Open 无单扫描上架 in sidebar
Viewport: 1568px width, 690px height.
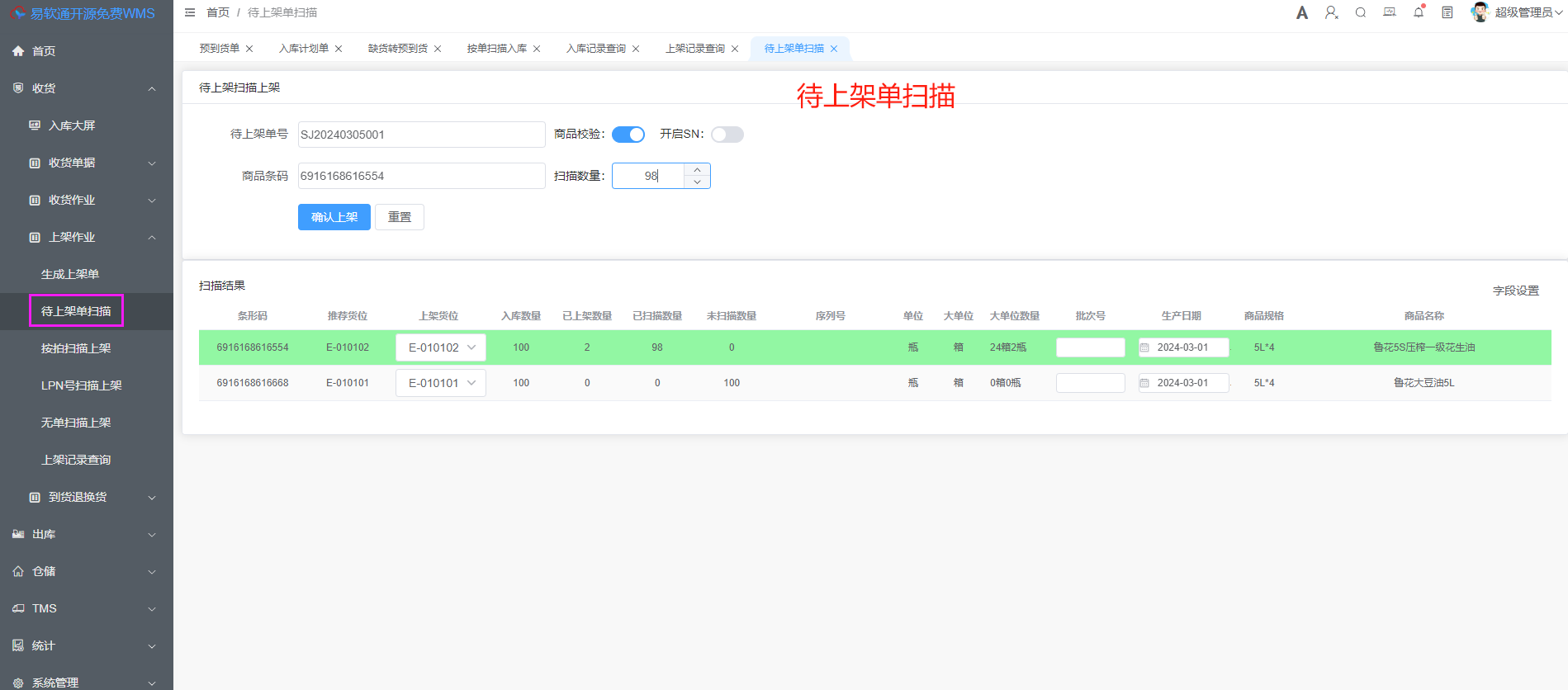click(76, 423)
